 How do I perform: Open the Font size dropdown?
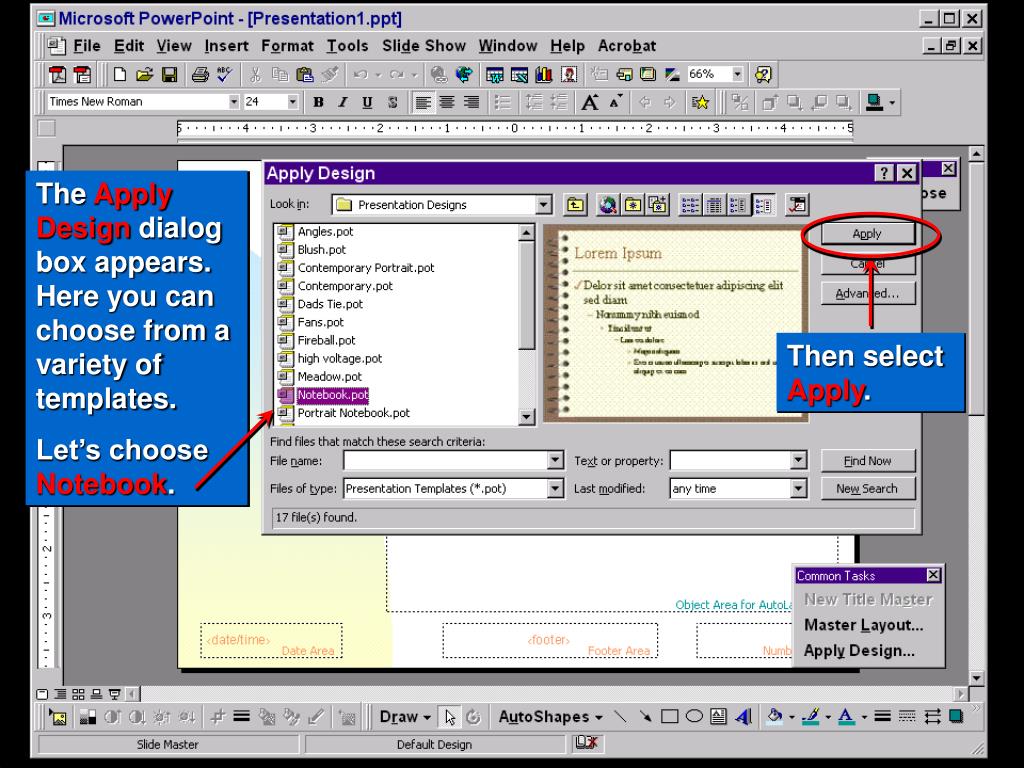tap(293, 102)
